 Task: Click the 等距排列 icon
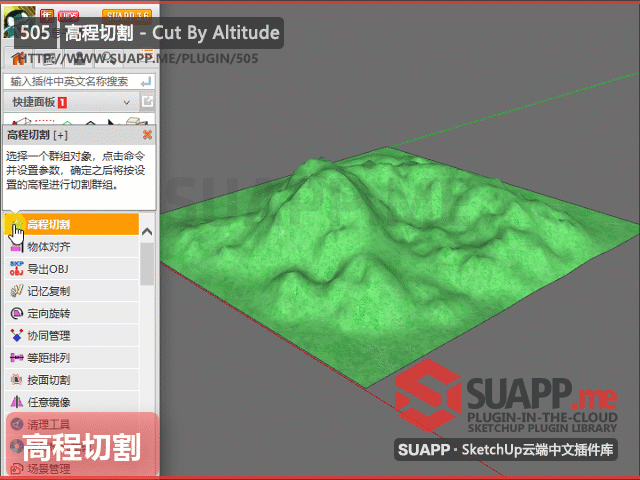(16, 358)
